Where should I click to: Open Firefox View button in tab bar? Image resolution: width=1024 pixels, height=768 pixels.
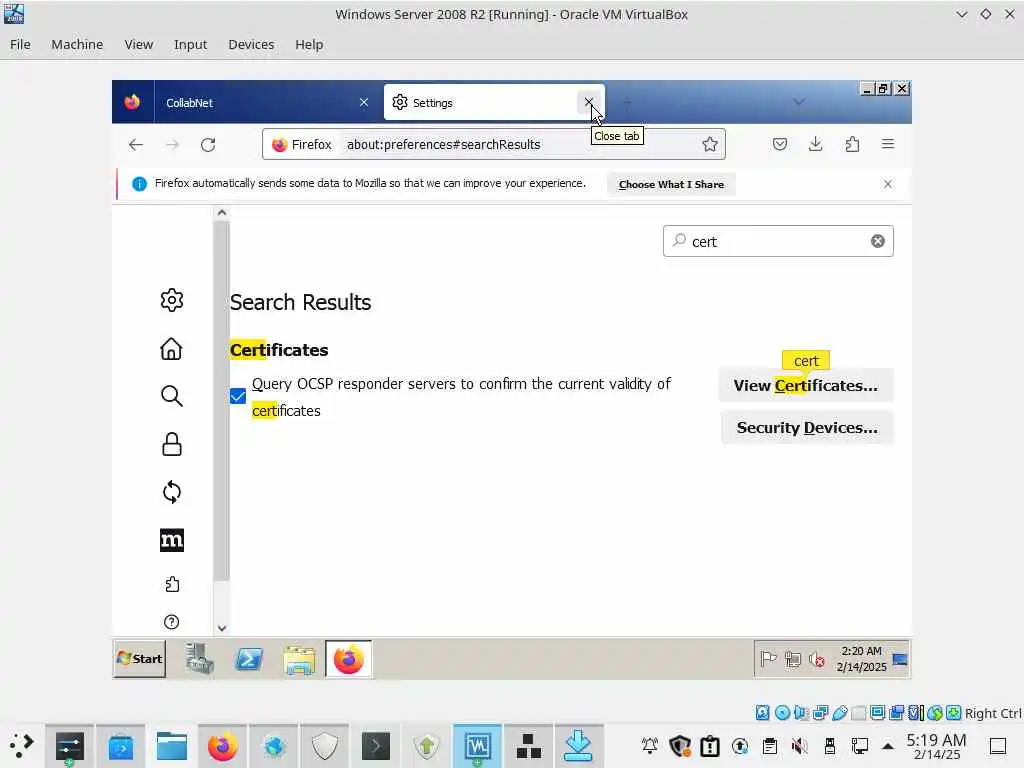click(133, 103)
